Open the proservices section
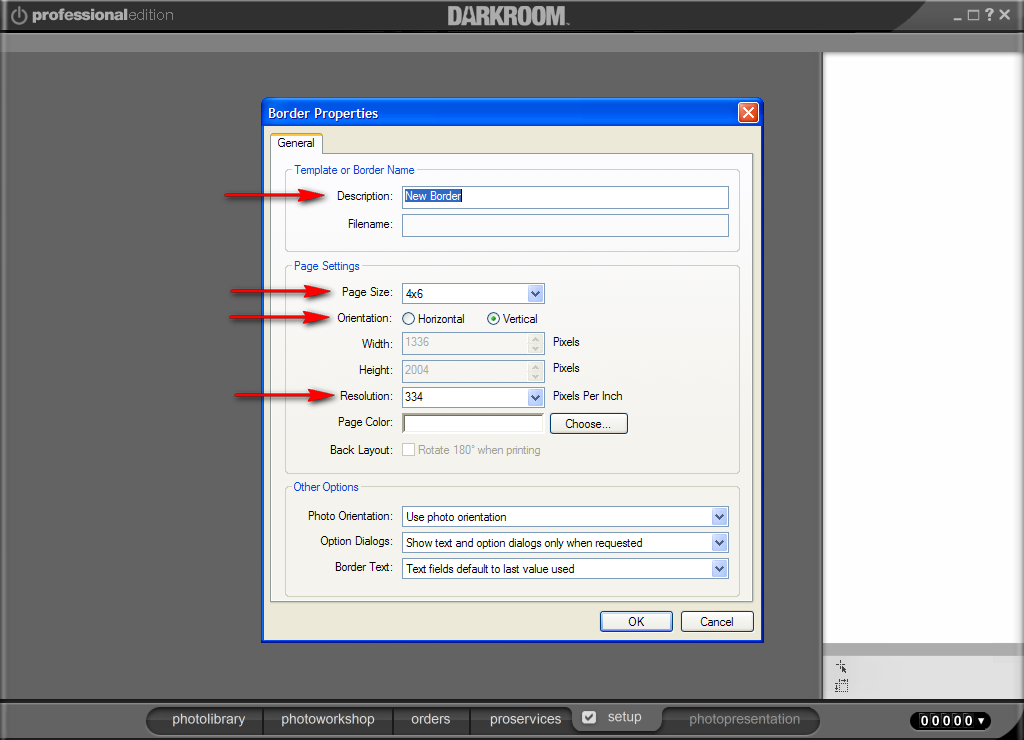Viewport: 1024px width, 740px height. pos(525,719)
